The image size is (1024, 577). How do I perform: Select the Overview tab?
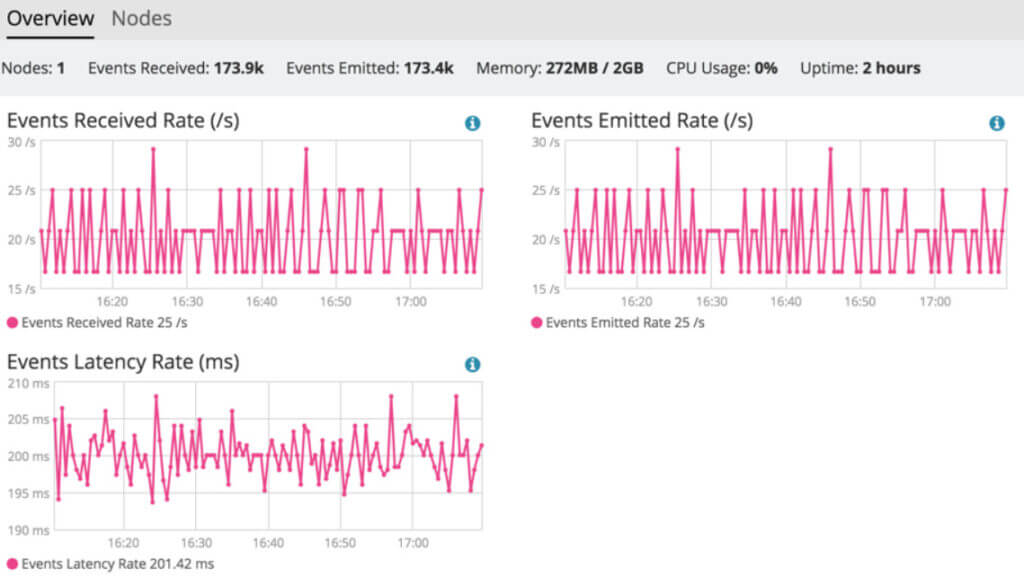(x=50, y=18)
